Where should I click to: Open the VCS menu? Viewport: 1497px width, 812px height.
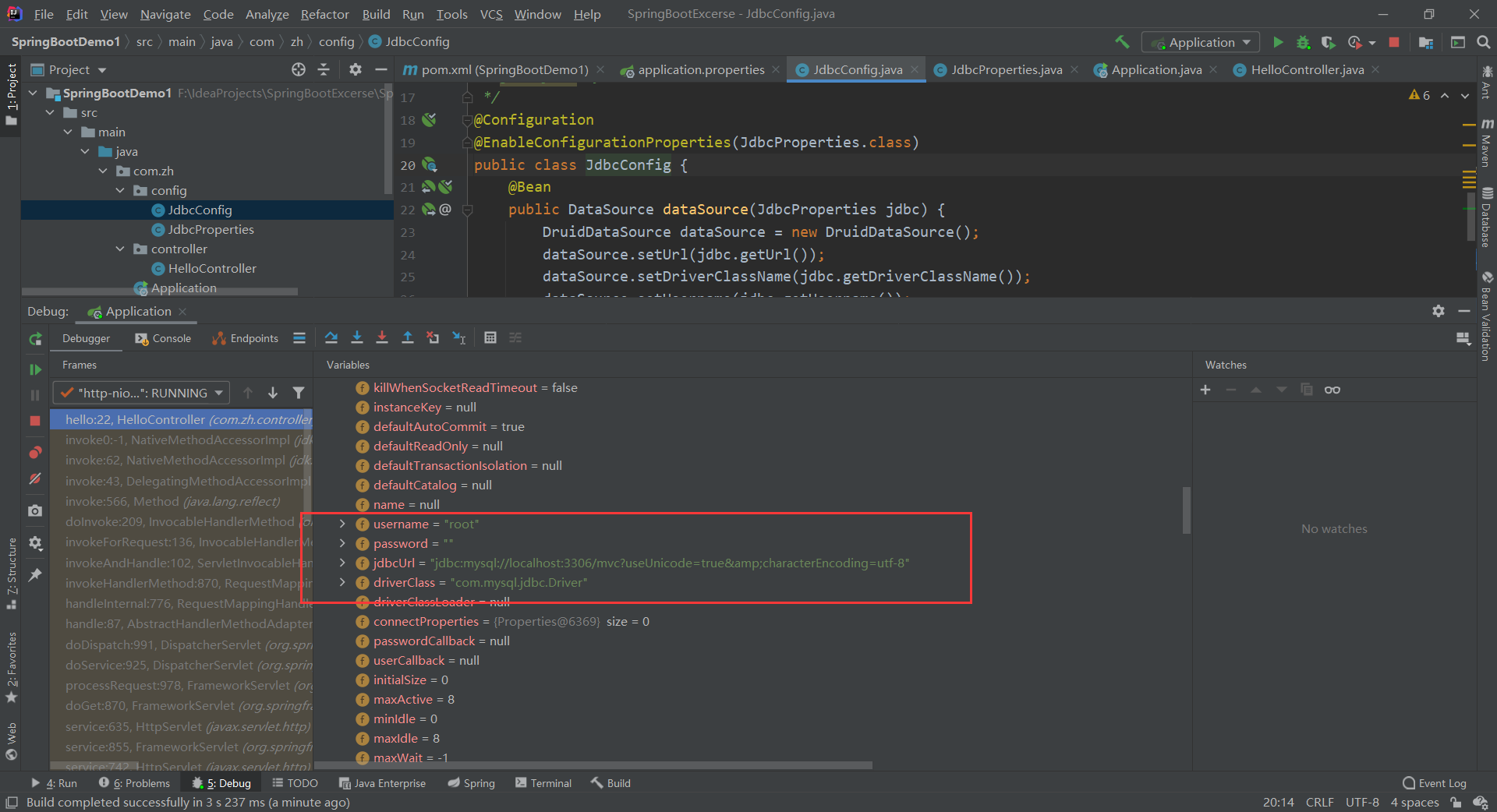(x=491, y=14)
